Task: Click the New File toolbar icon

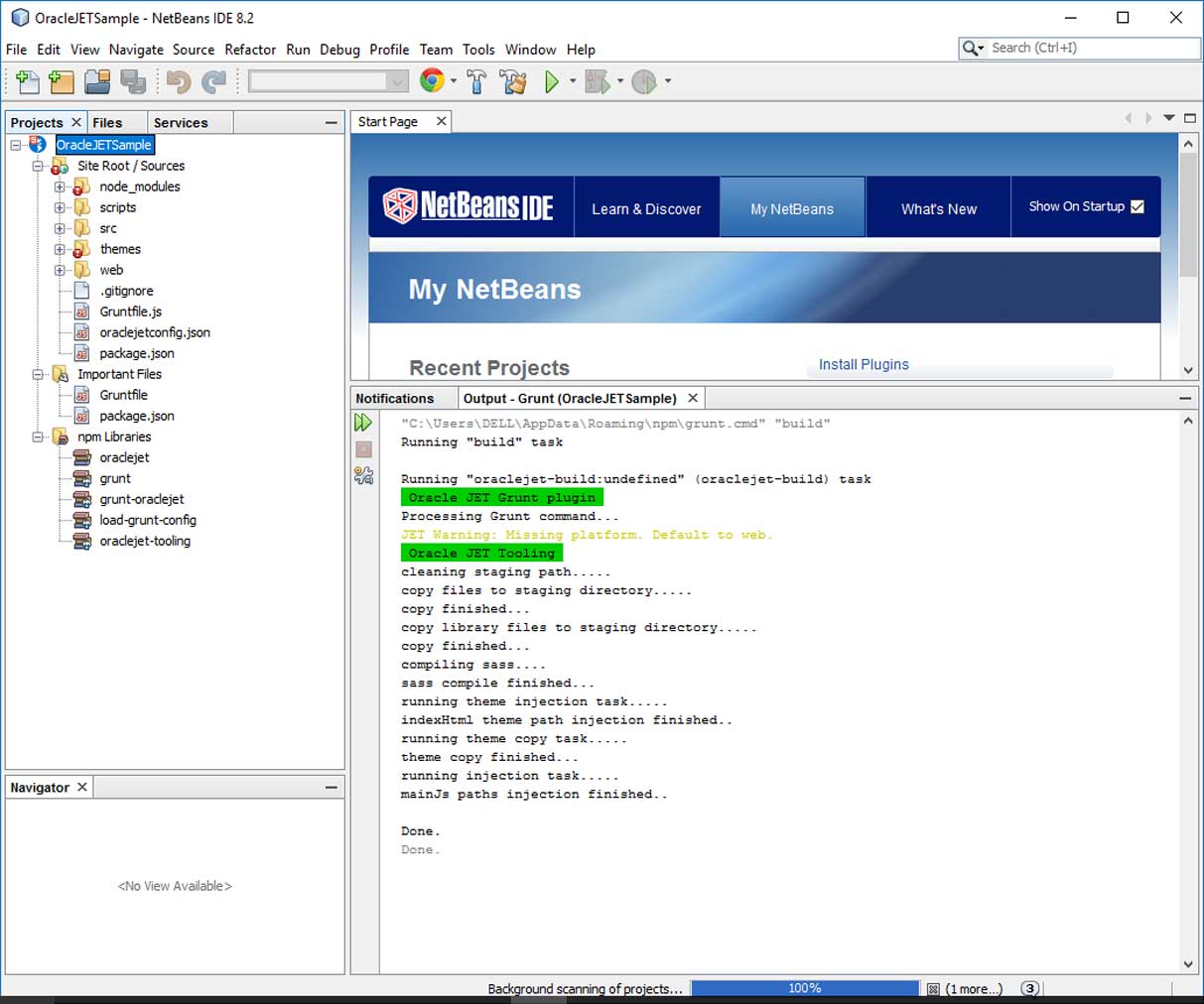Action: tap(28, 81)
